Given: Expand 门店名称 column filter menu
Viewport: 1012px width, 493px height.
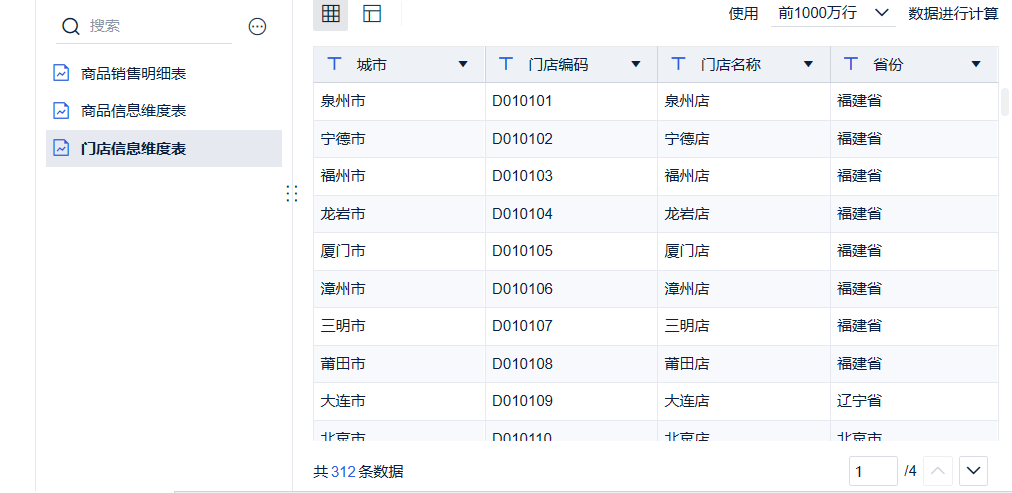Looking at the screenshot, I should [x=808, y=64].
